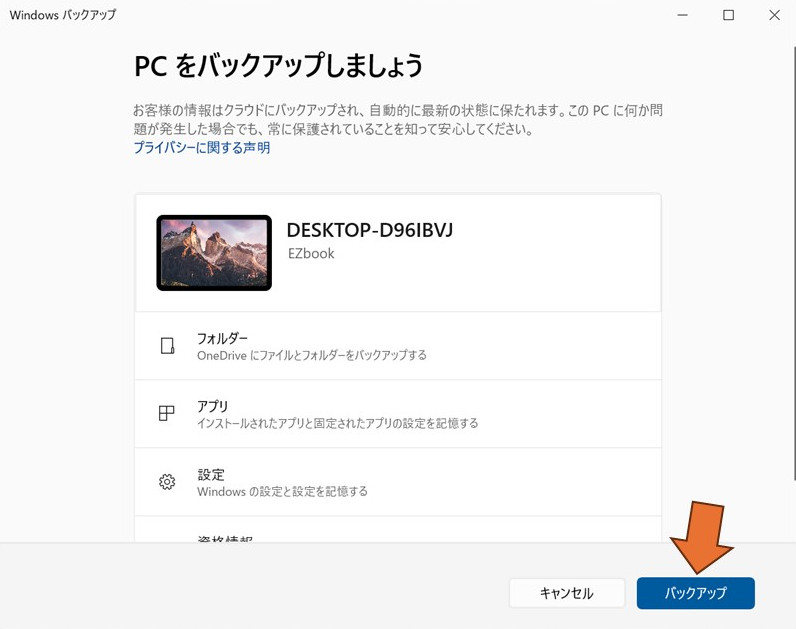Expand the 設定 section title
This screenshot has height=629, width=796.
click(x=211, y=474)
